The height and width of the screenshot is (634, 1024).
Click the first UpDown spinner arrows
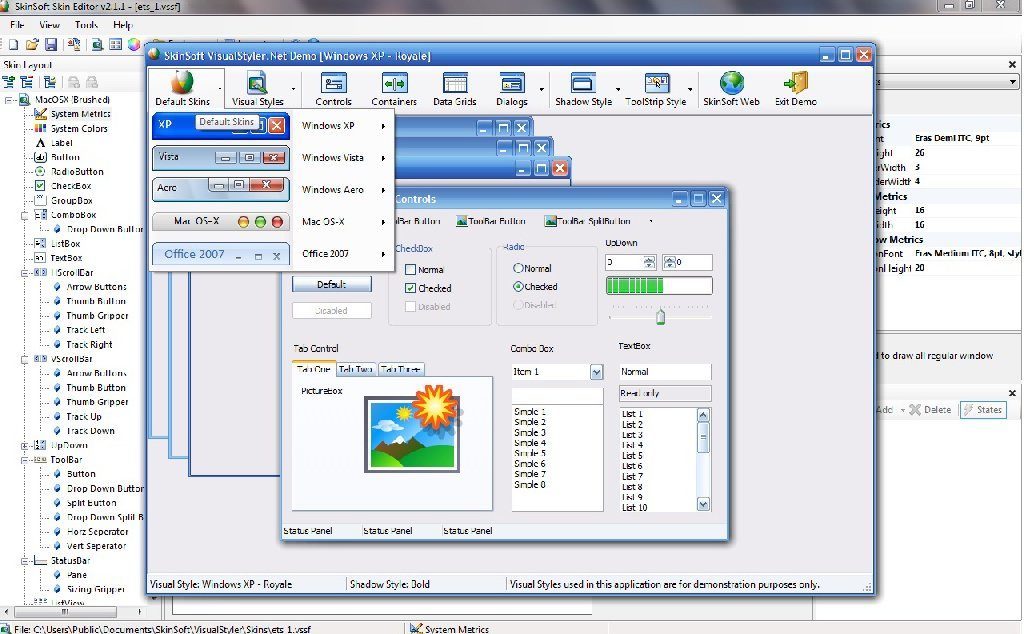coord(648,262)
